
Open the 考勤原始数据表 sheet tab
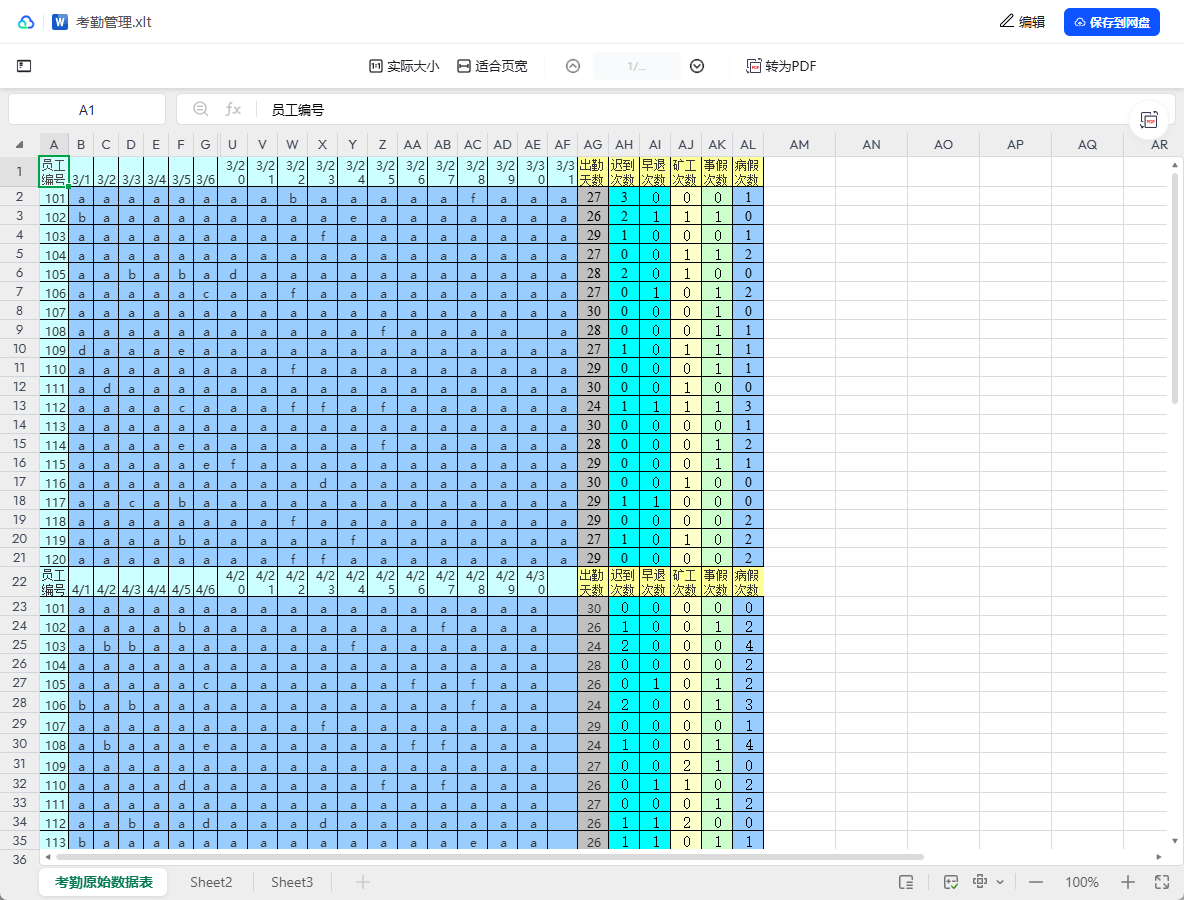(x=103, y=882)
